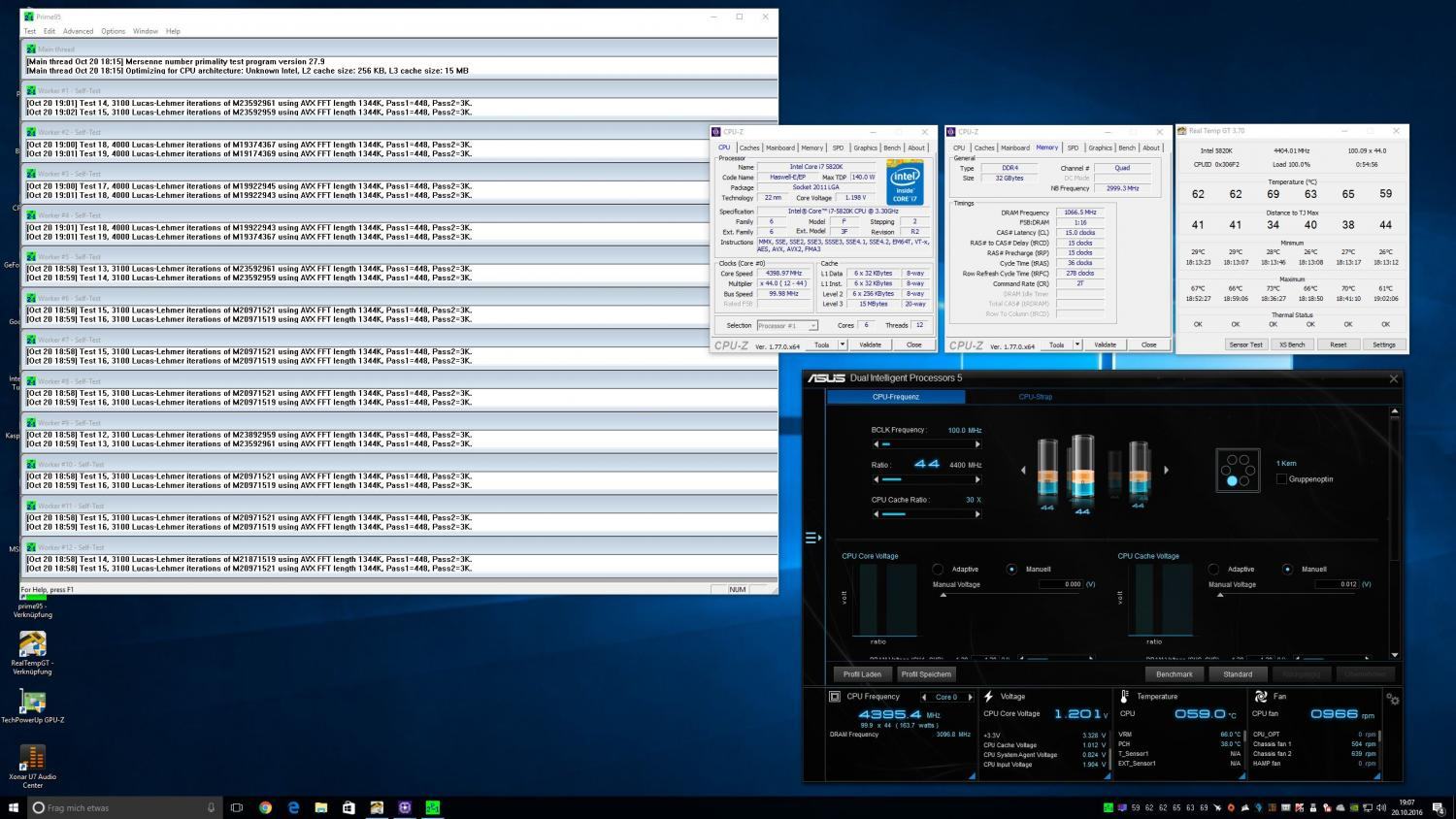Open the Xonar U7 Audio Center shortcut

[32, 766]
